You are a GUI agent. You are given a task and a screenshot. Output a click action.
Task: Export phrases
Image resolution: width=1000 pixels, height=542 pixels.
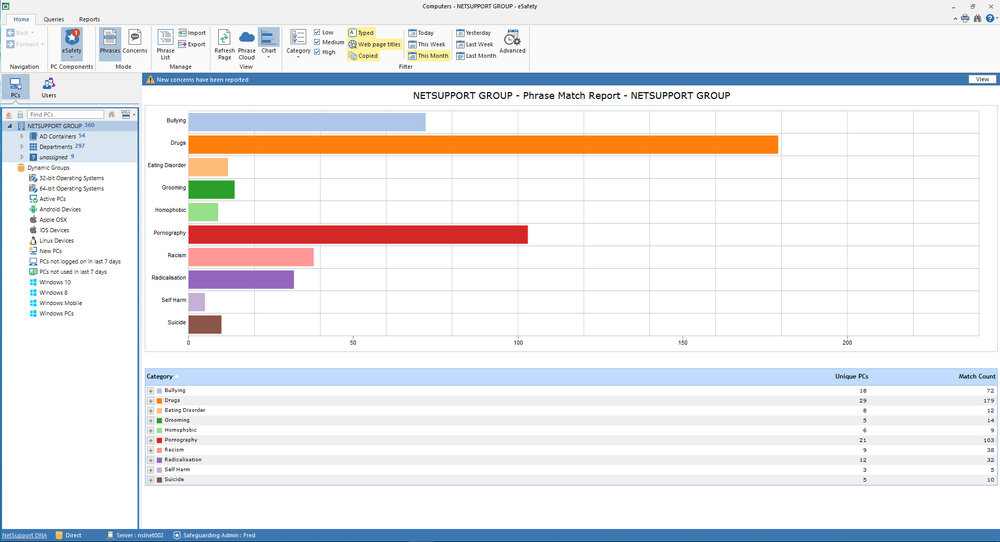click(x=192, y=45)
